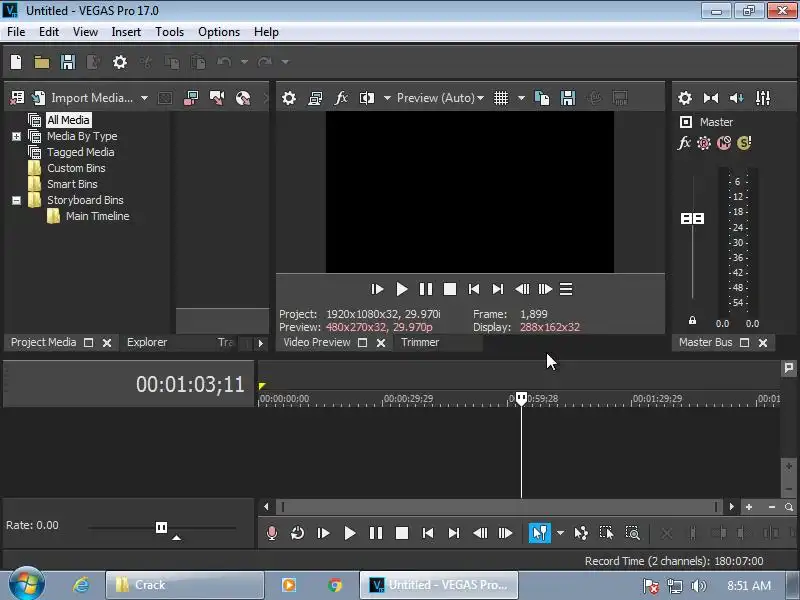The height and width of the screenshot is (600, 800).
Task: Switch to Video Preview tab
Action: (x=317, y=342)
